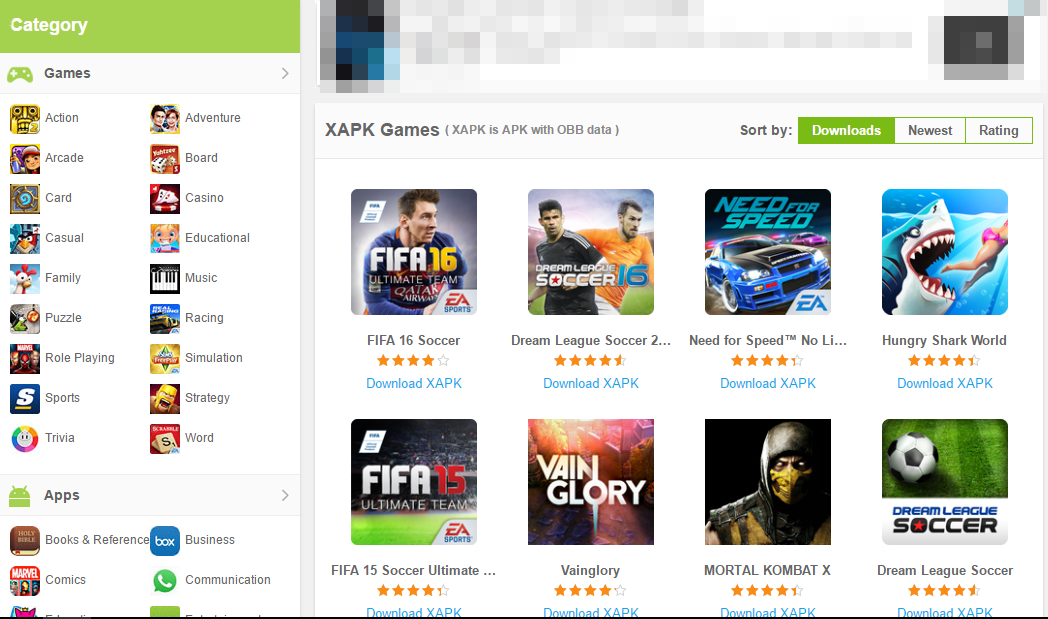
Task: Click the Vainglory star rating
Action: tap(590, 591)
